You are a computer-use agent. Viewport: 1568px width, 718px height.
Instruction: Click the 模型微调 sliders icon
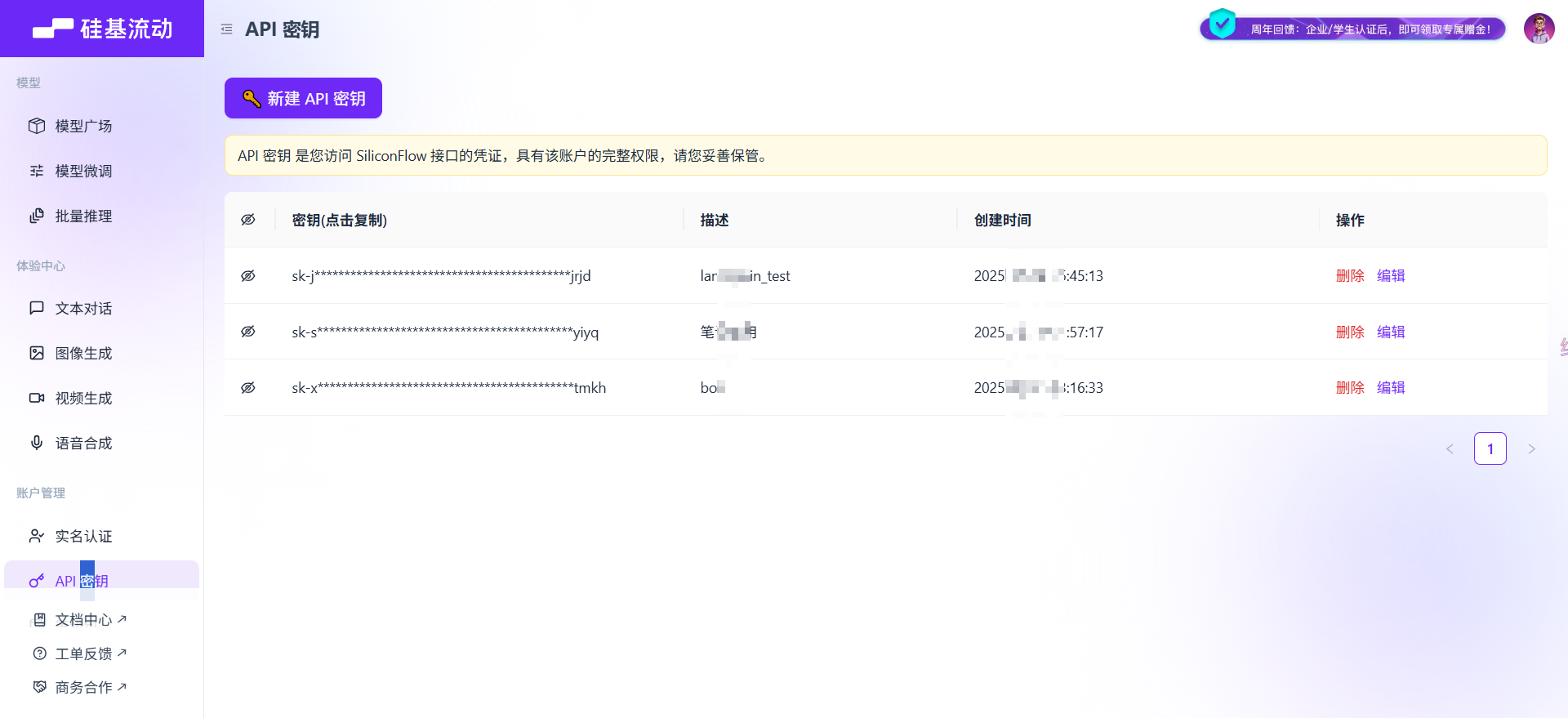(37, 171)
